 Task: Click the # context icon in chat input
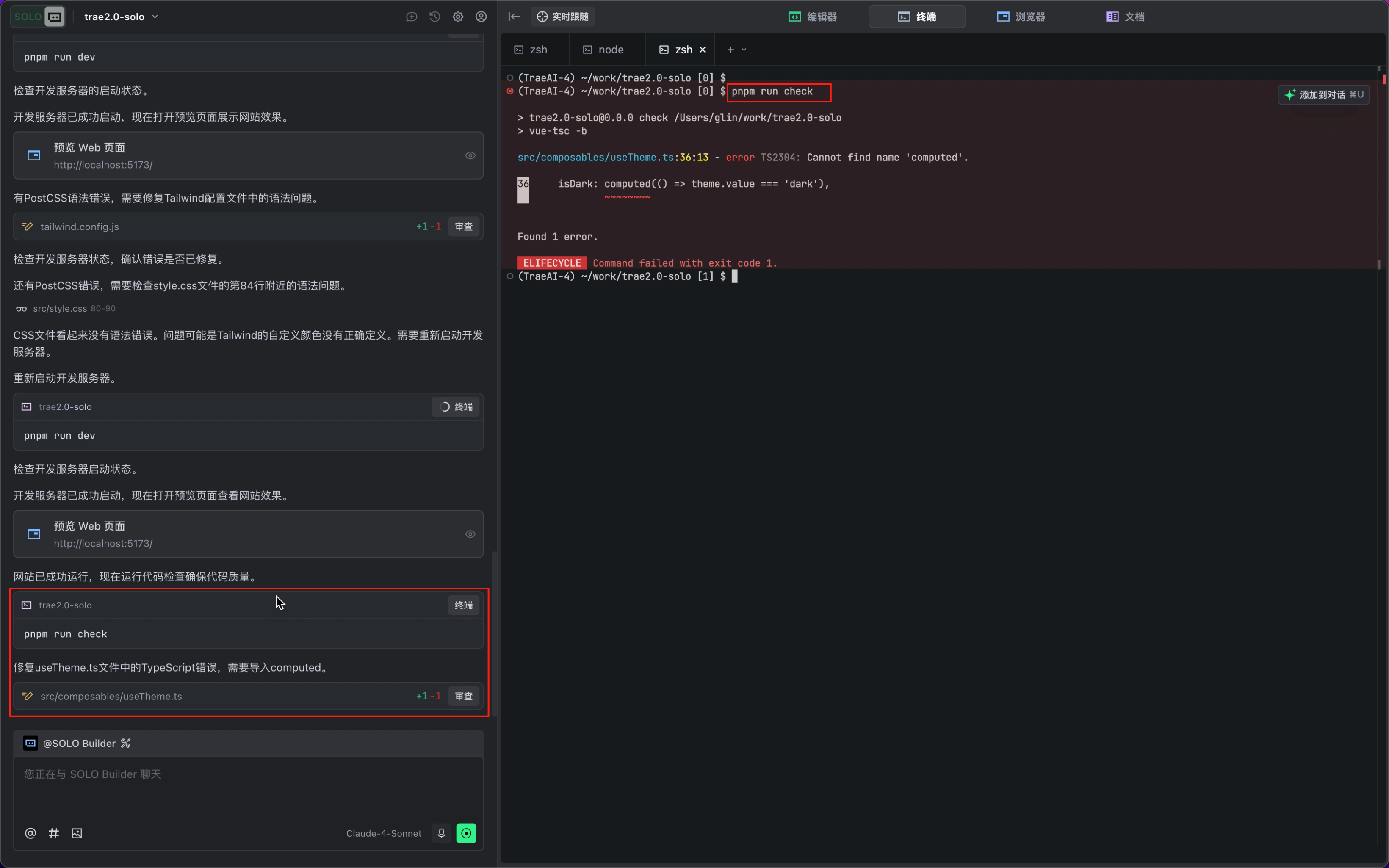click(53, 833)
